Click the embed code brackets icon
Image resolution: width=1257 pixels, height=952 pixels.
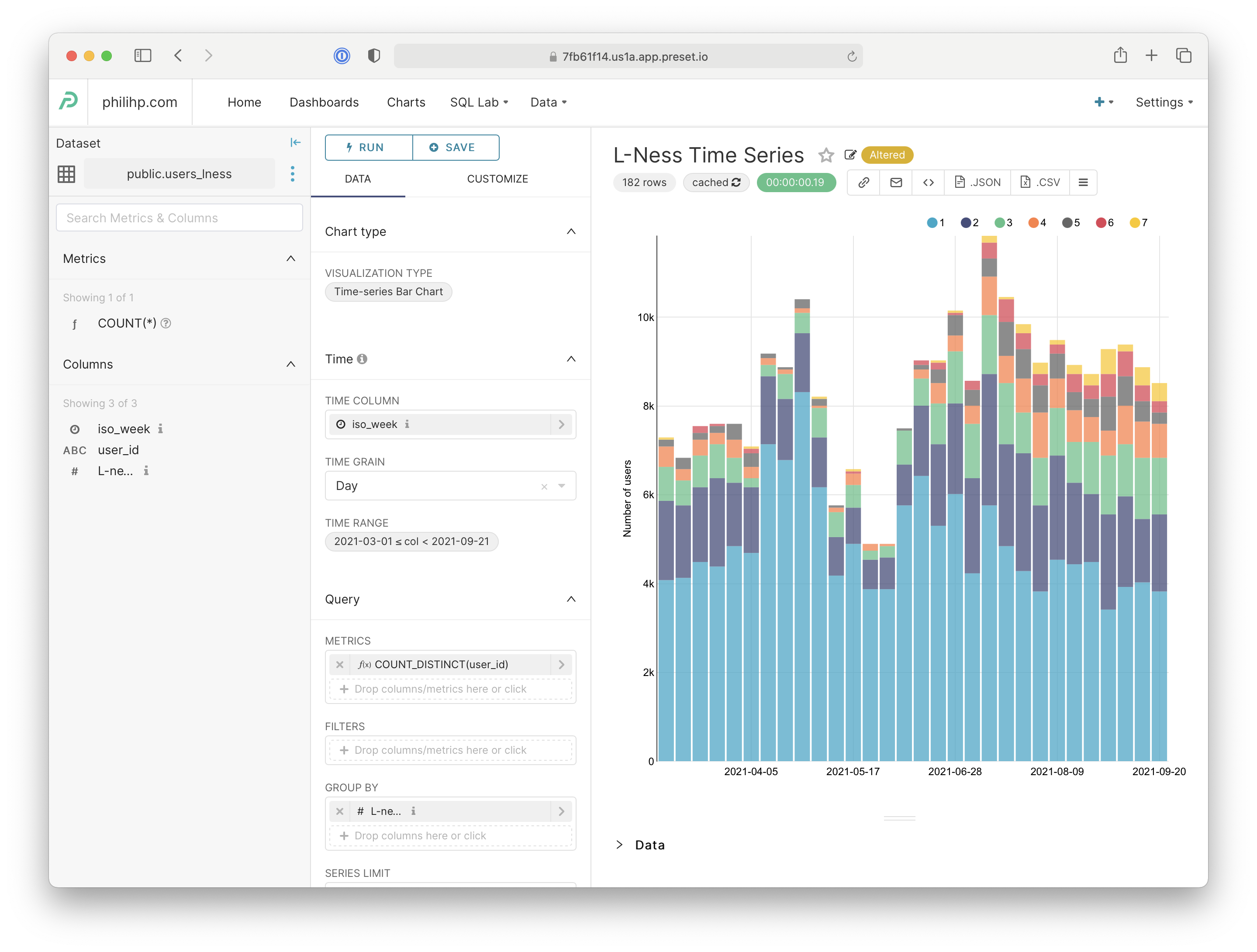tap(928, 183)
